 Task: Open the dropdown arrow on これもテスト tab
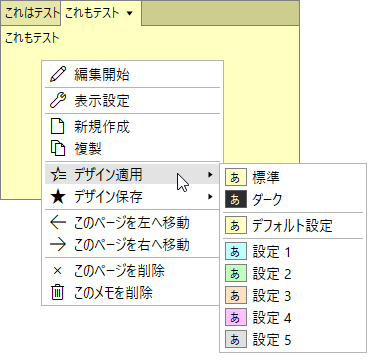pyautogui.click(x=130, y=13)
